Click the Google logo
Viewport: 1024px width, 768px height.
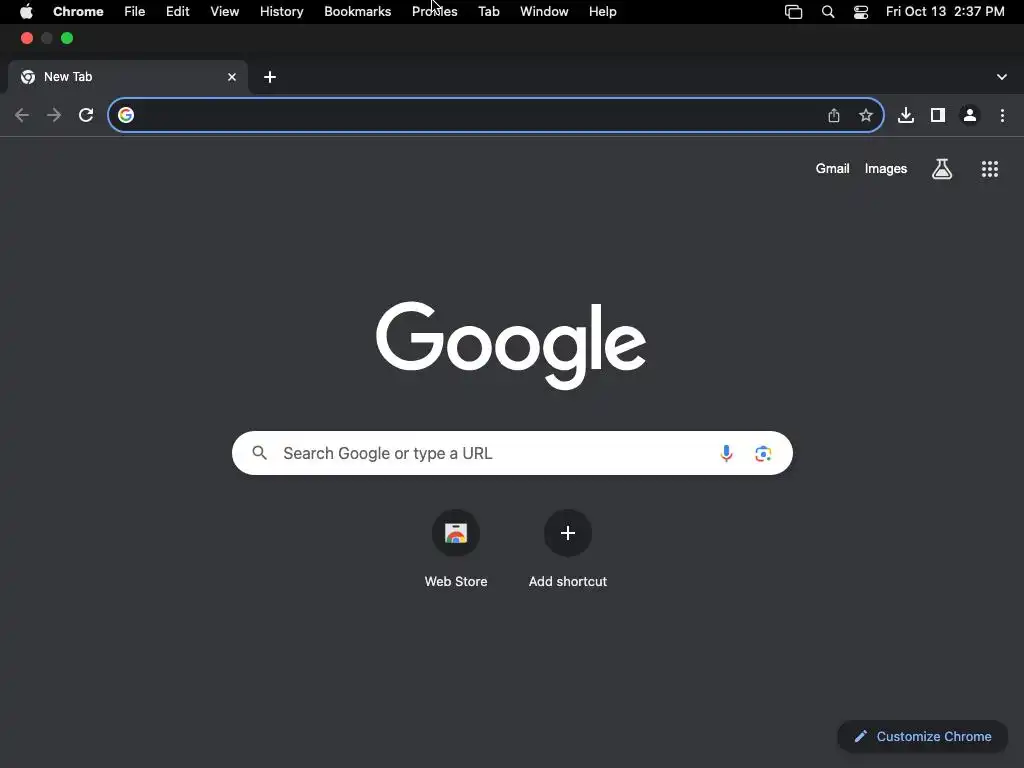point(511,345)
